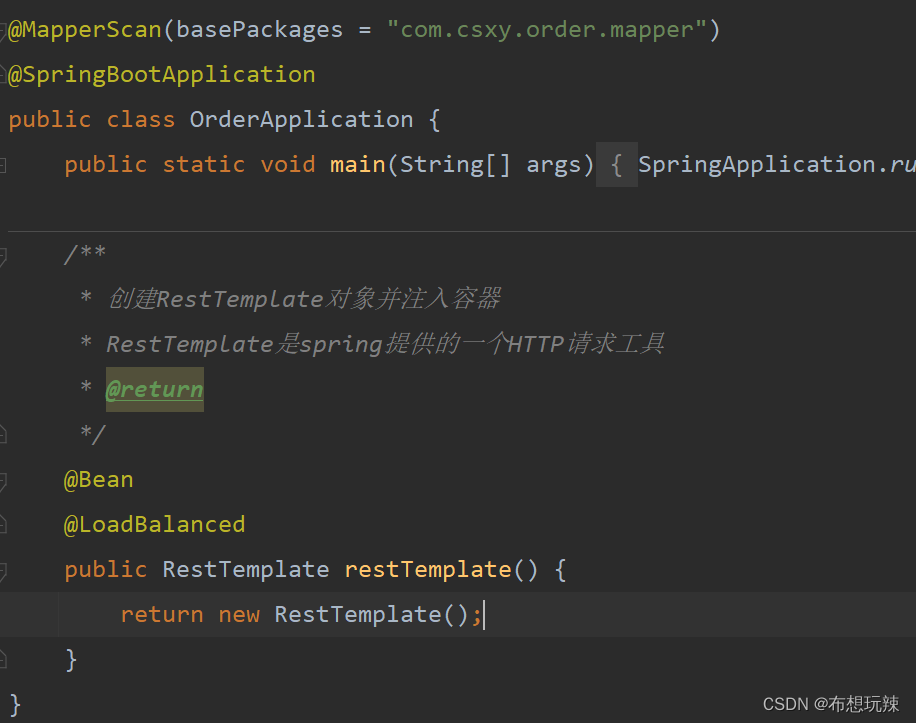
Task: Click comment line '创建RestTemplate对象并注入容器'
Action: tap(304, 299)
